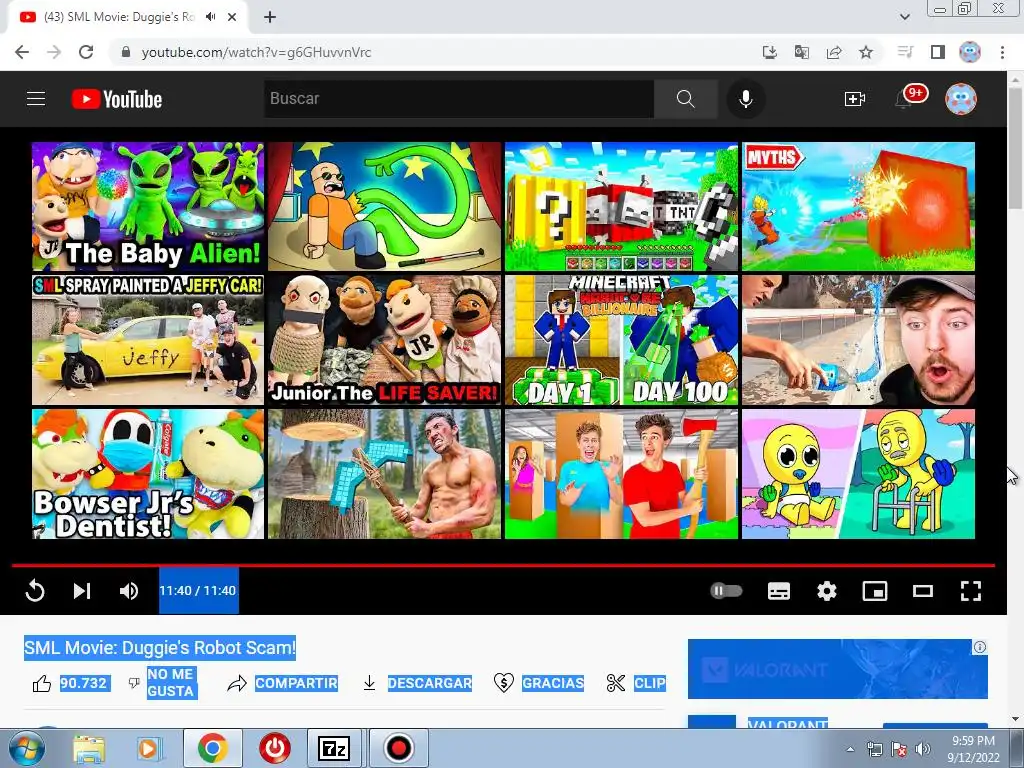The image size is (1024, 768).
Task: Click install/download page icon in address bar
Action: (770, 52)
